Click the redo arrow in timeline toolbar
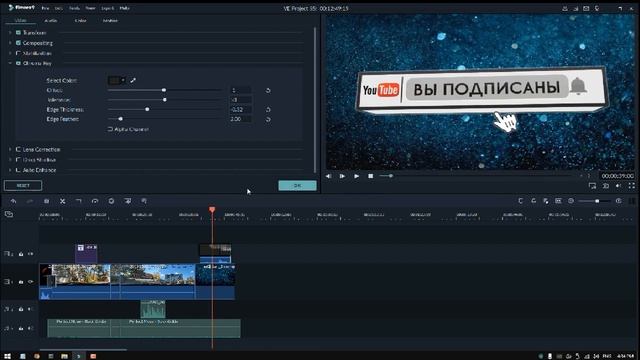Viewport: 640px width, 360px height. (30, 201)
